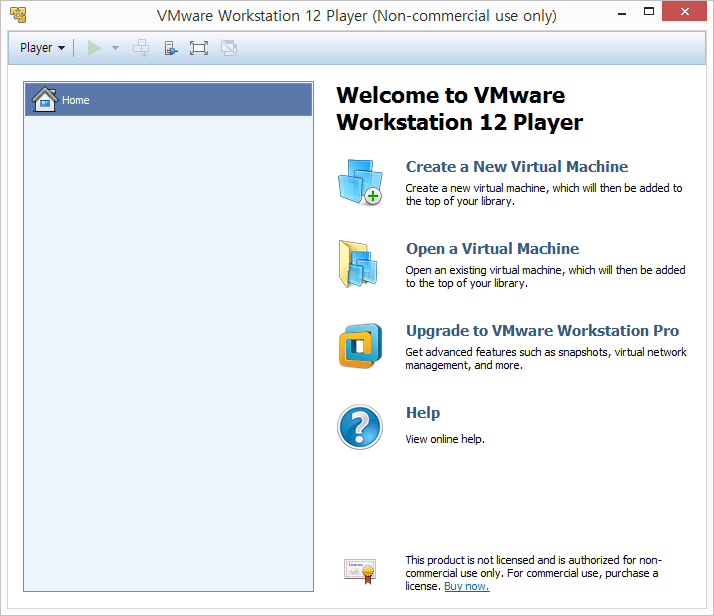Click the Open a Virtual Machine folder icon
714x616 pixels.
pos(358,264)
